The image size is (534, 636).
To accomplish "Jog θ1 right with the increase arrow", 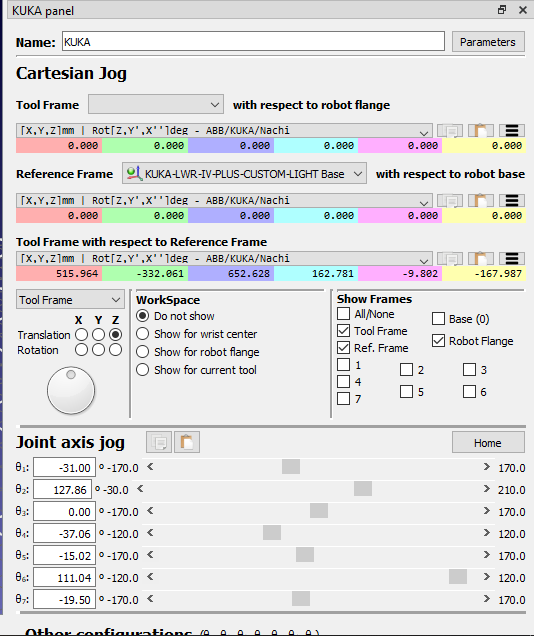I will tap(487, 467).
